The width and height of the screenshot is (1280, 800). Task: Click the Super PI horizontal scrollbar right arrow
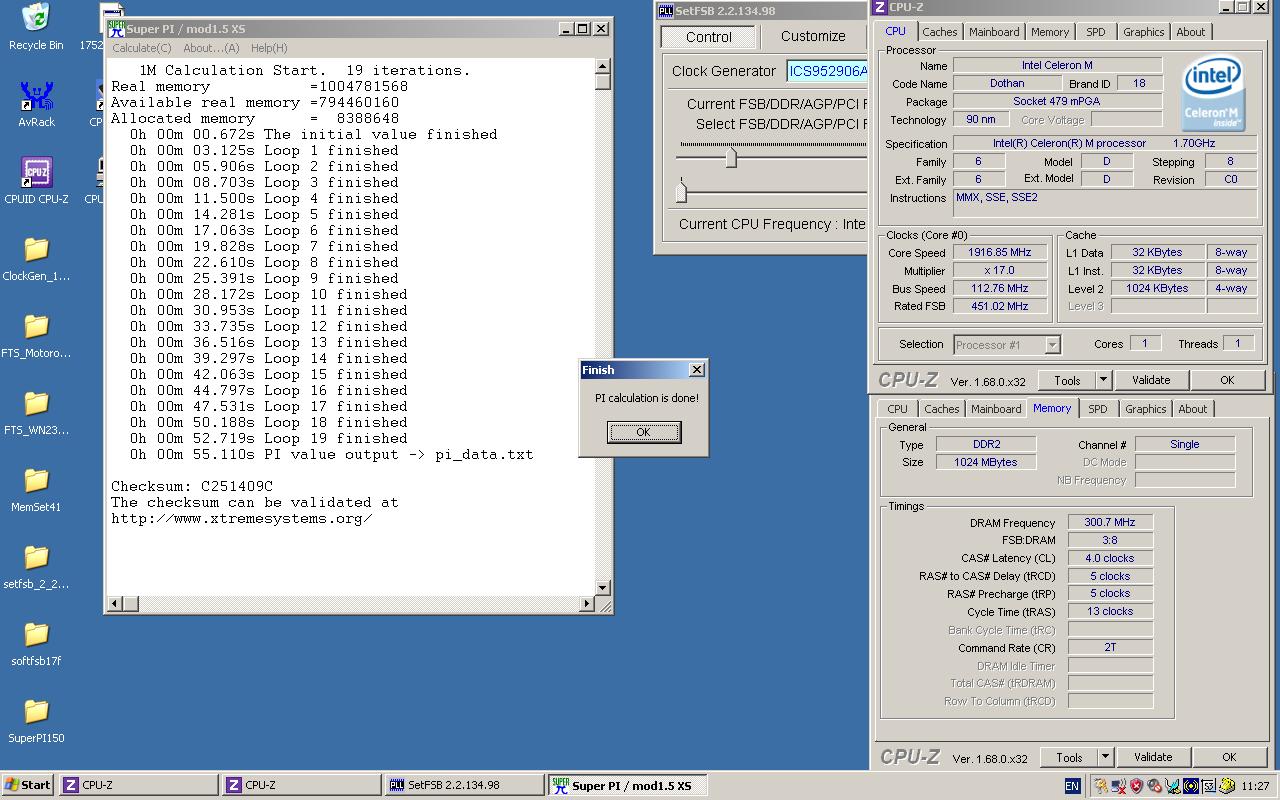(x=587, y=603)
